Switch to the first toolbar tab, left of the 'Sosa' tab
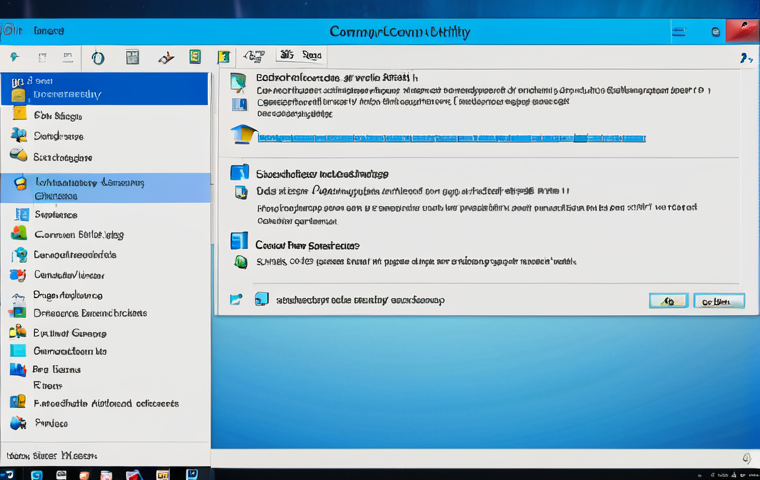 (x=287, y=55)
